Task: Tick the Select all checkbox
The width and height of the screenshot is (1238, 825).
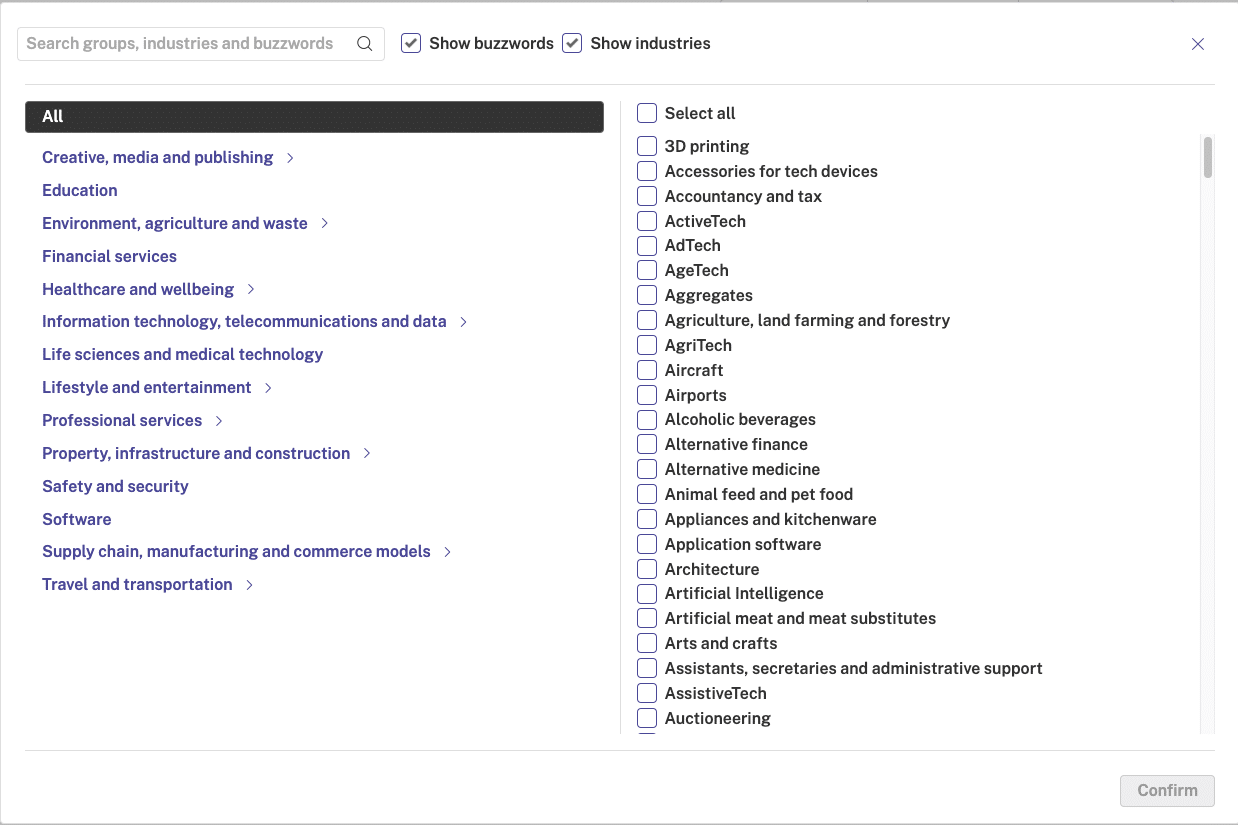Action: click(646, 113)
